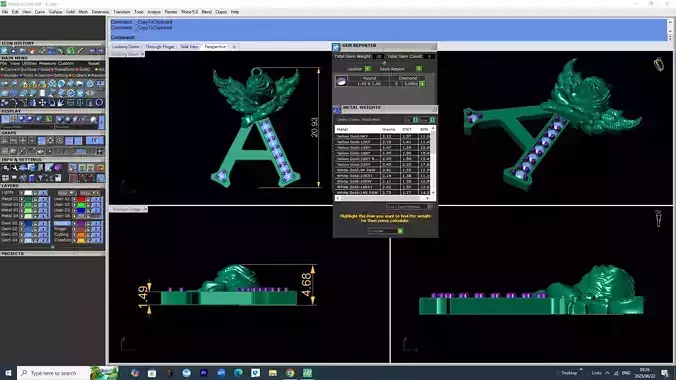Open the Clayoo menu
Image resolution: width=676 pixels, height=380 pixels.
tap(221, 12)
